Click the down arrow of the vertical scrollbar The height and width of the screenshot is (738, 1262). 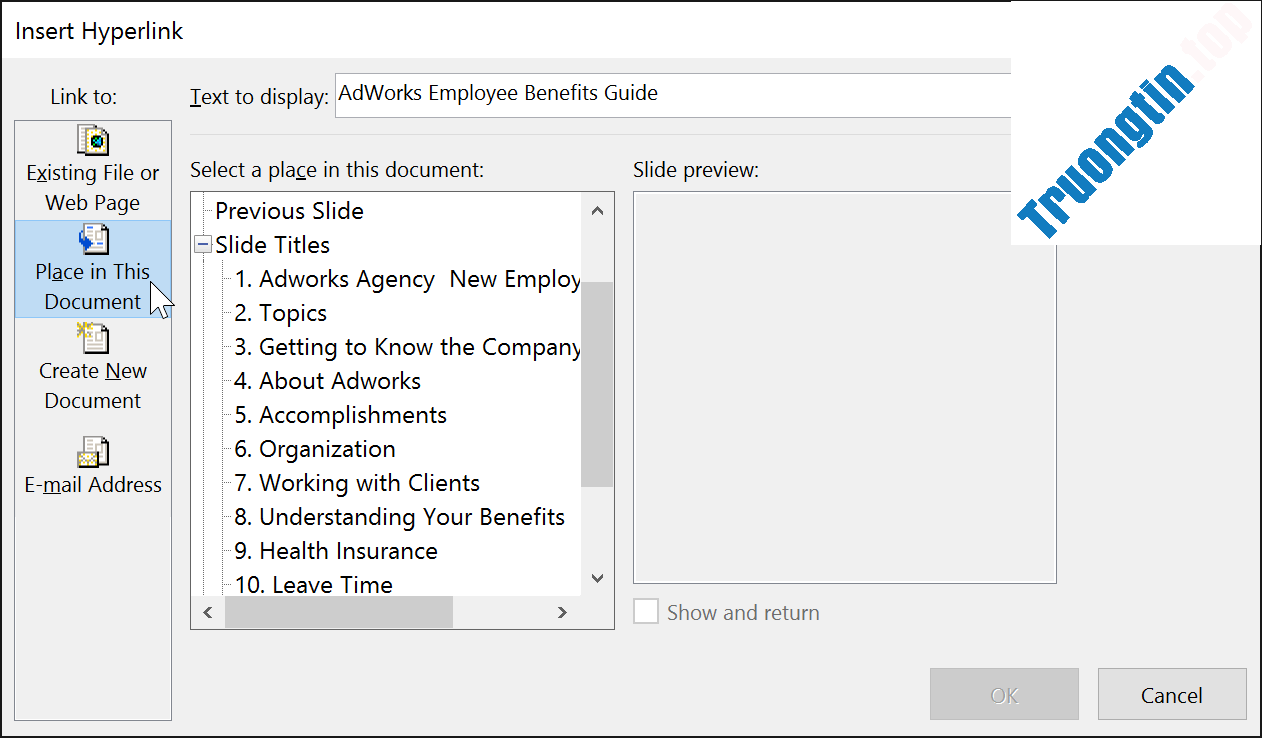[x=597, y=578]
